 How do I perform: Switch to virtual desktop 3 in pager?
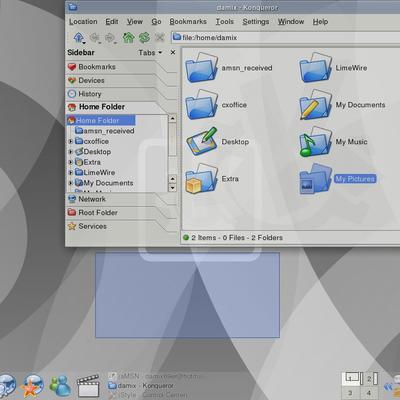tap(351, 393)
